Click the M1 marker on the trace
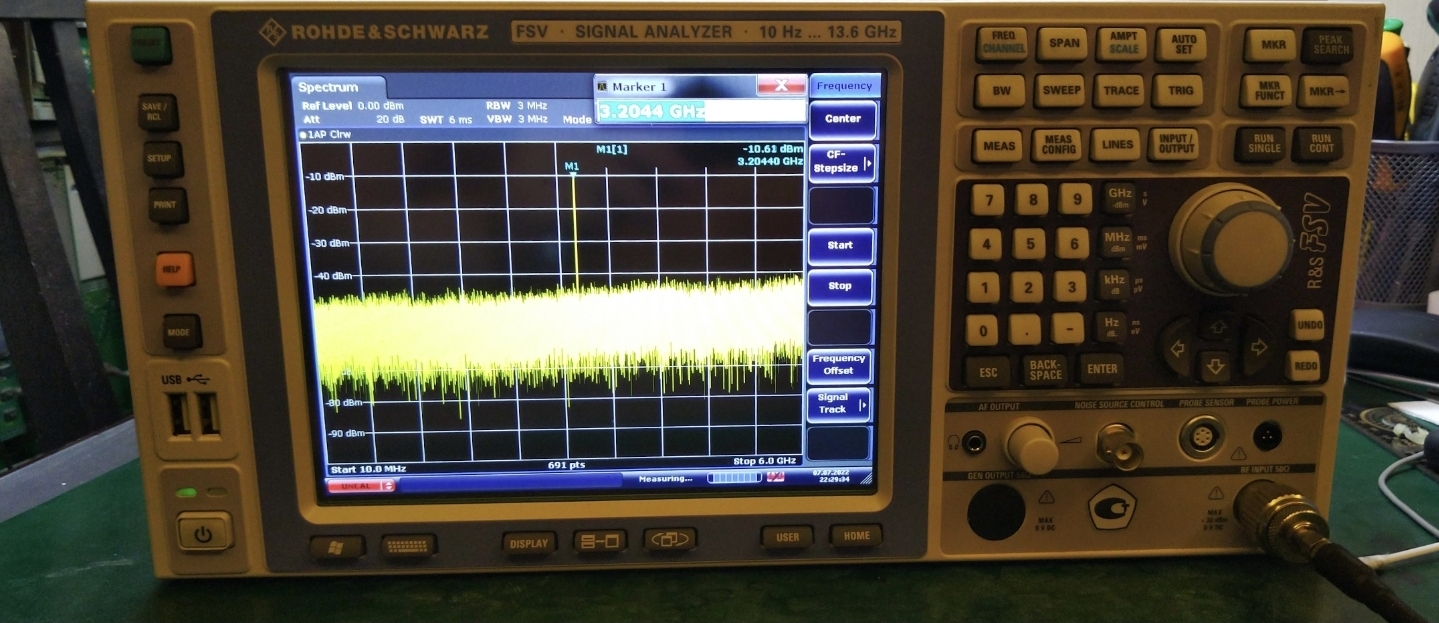Image resolution: width=1439 pixels, height=623 pixels. (572, 166)
